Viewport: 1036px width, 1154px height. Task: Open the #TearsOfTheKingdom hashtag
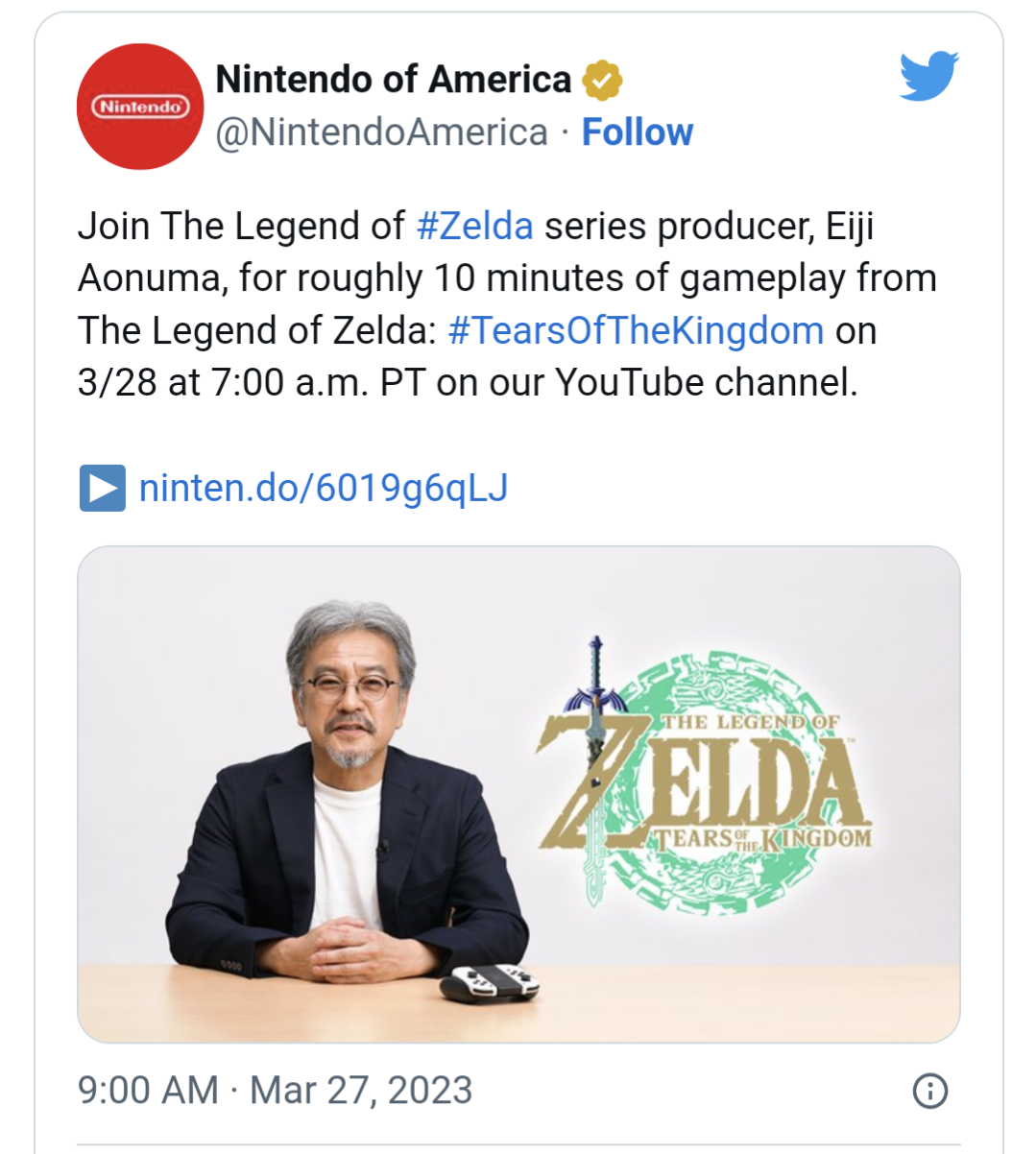636,331
